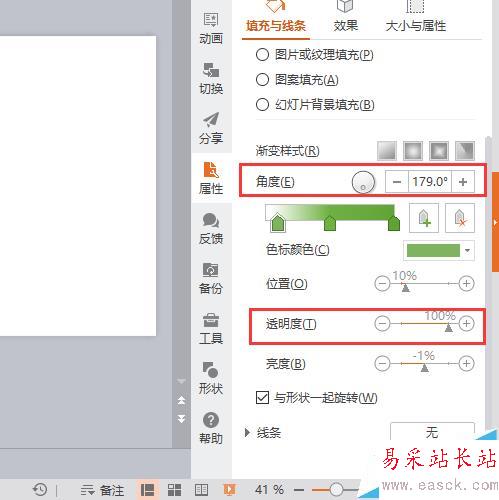Screen dimensions: 499x500
Task: Decrease 位置 with minus button
Action: [x=382, y=284]
